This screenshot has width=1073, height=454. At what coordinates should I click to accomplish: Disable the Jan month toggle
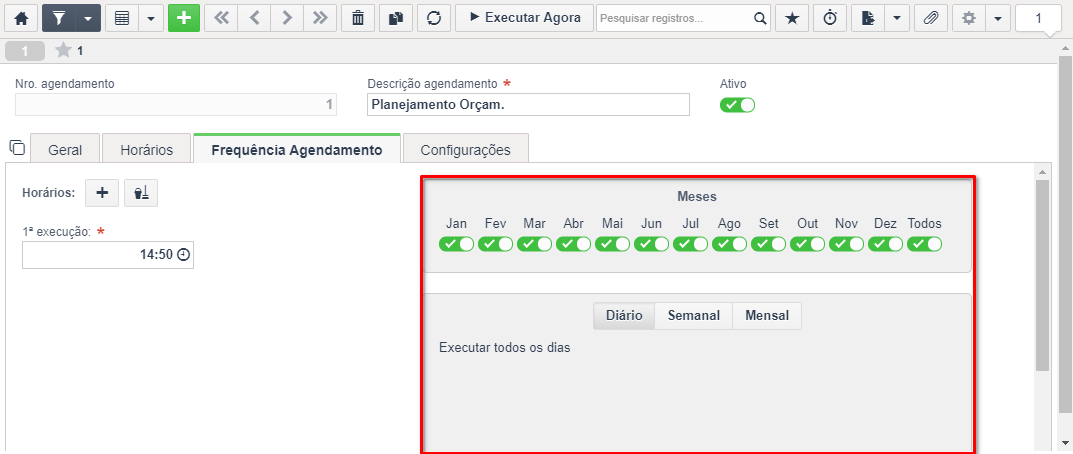click(x=456, y=243)
